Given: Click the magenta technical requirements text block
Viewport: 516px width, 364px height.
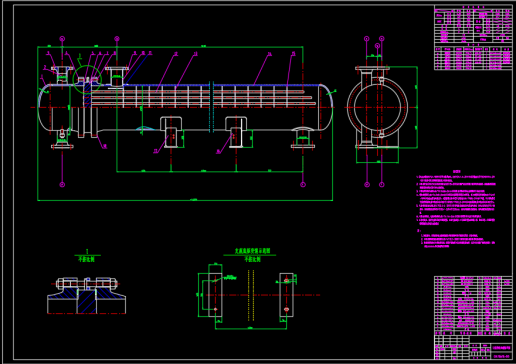Looking at the screenshot, I should [x=456, y=209].
